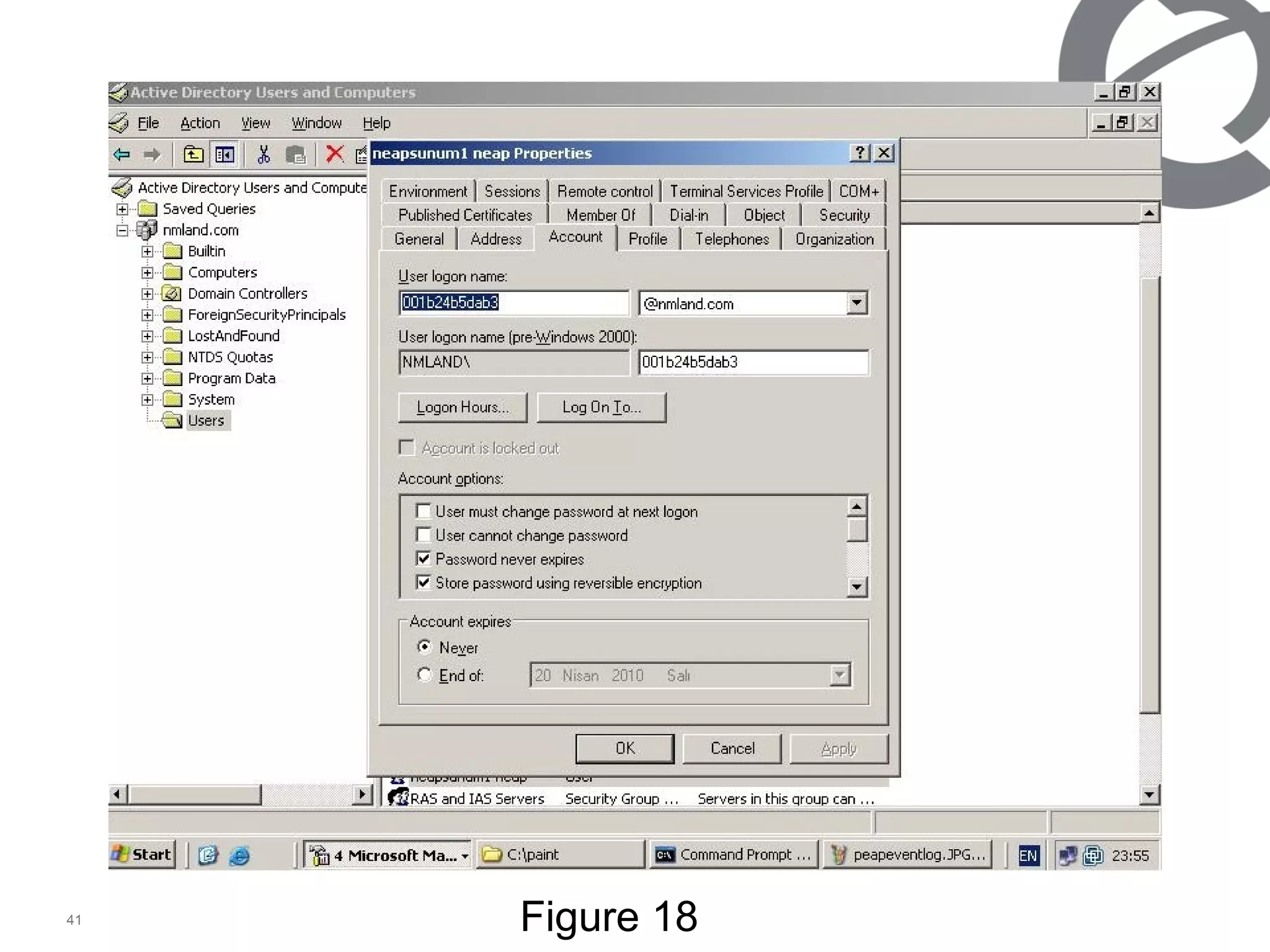
Task: Expand the Computers tree node
Action: [147, 273]
